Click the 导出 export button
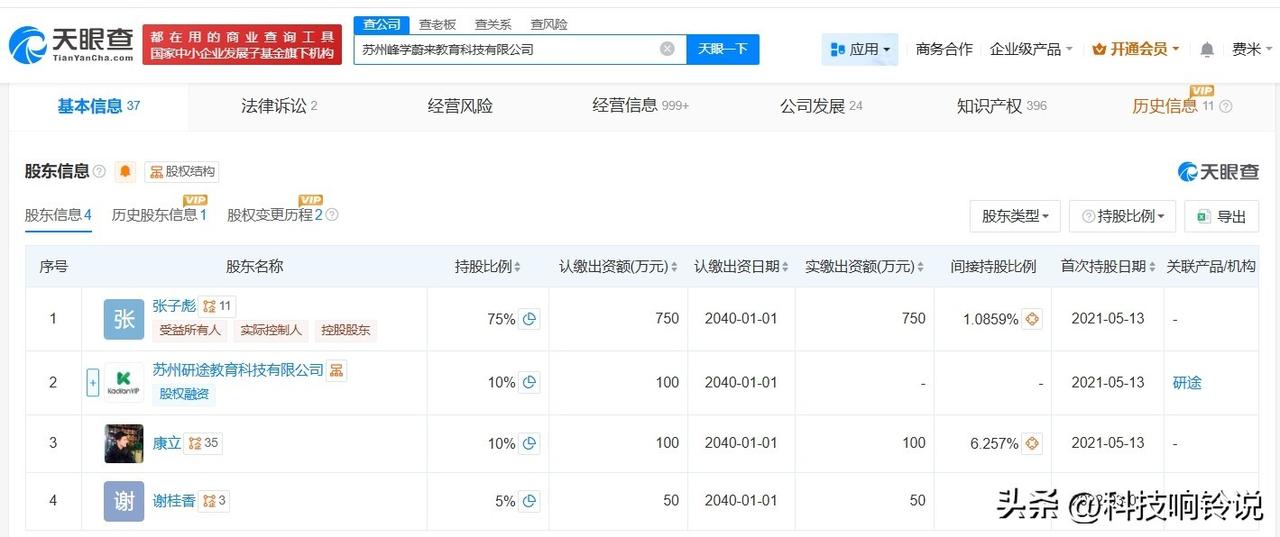This screenshot has height=537, width=1280. (1221, 216)
